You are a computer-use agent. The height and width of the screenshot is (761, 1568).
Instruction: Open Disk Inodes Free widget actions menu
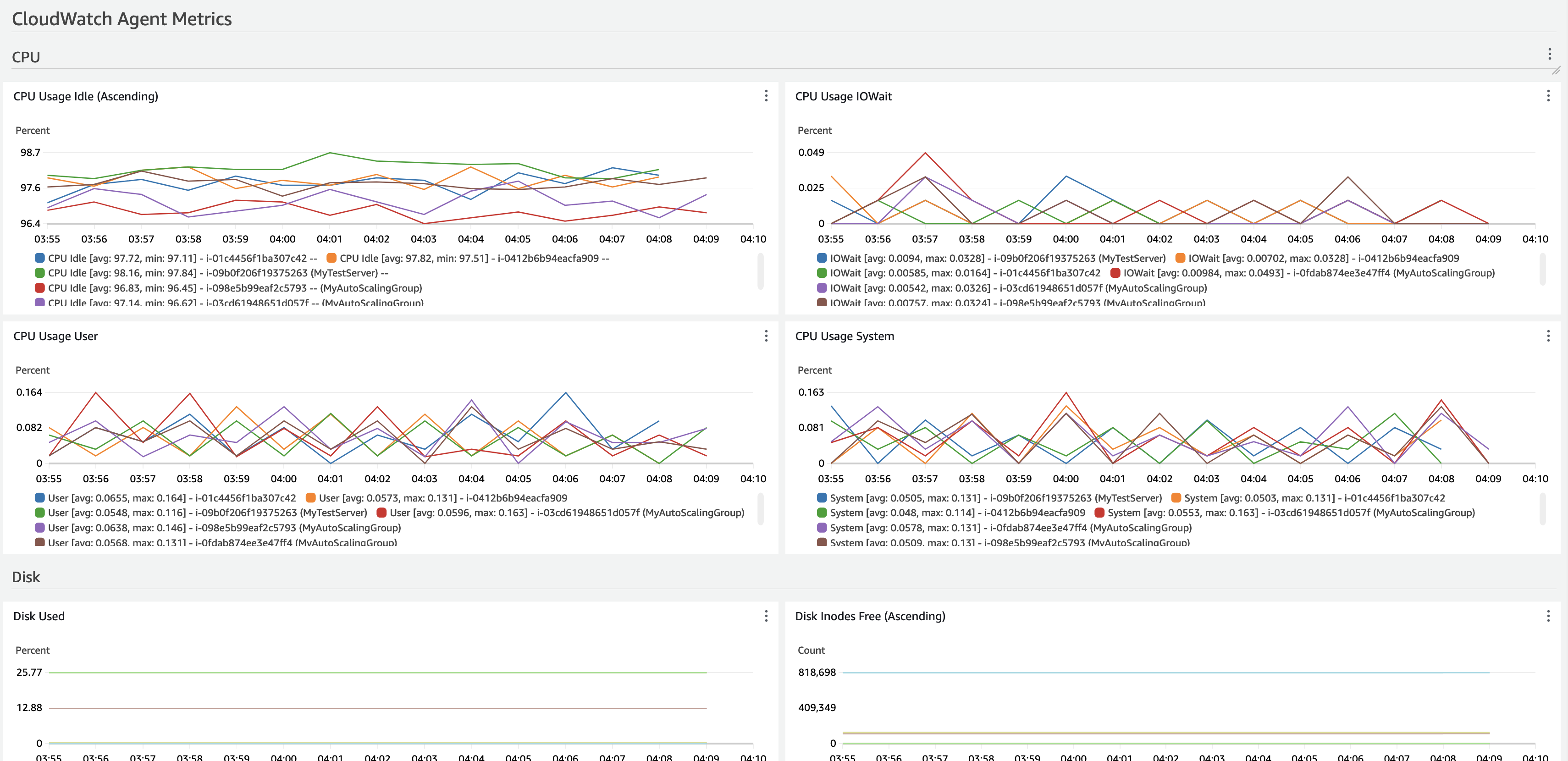coord(1548,616)
